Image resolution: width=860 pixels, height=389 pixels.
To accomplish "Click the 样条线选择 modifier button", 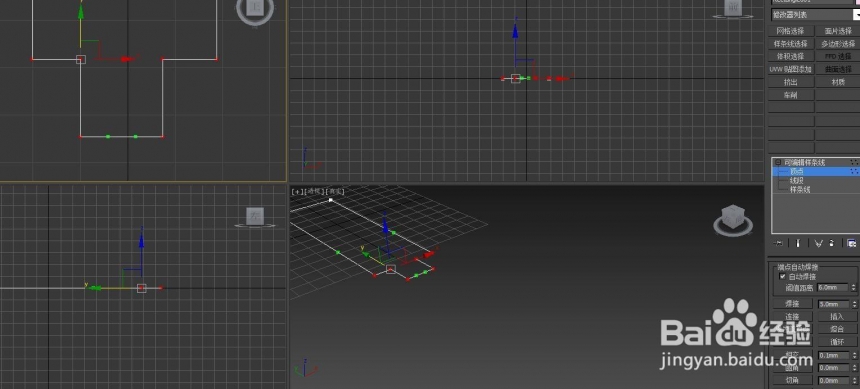I will [x=790, y=43].
